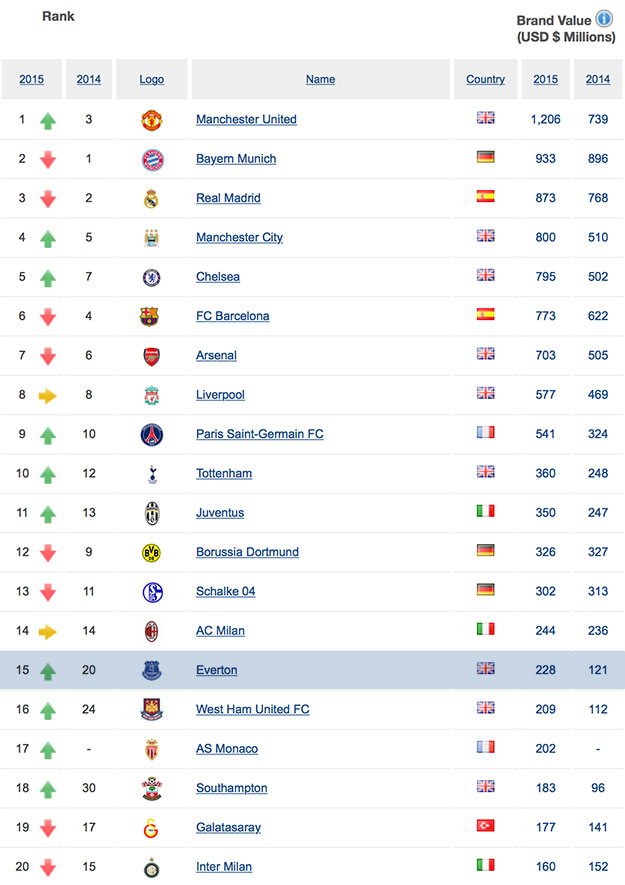
Task: Open the West Ham United FC link
Action: [x=253, y=709]
